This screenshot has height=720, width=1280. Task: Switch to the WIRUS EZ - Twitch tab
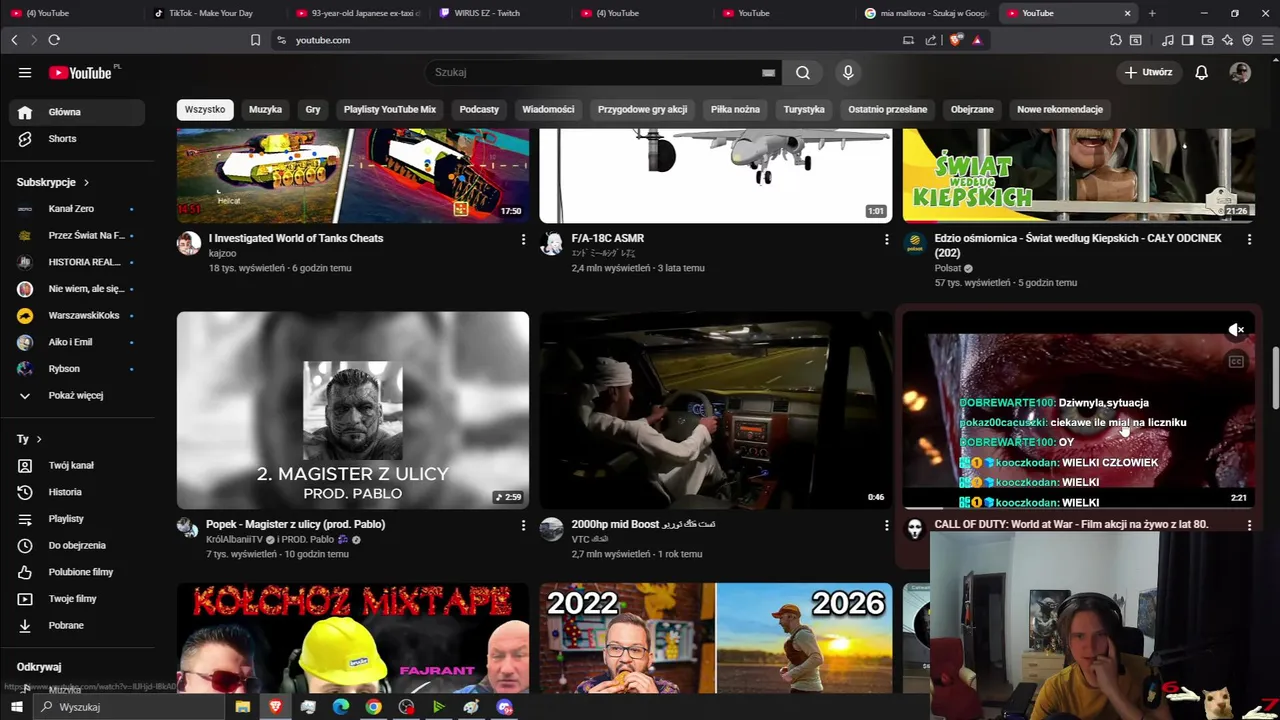[x=495, y=13]
